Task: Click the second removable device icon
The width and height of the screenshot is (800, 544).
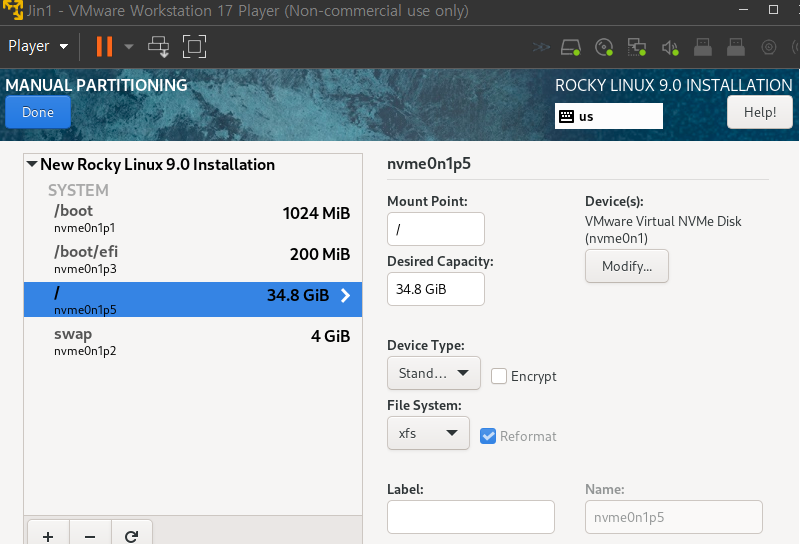Action: click(x=735, y=47)
